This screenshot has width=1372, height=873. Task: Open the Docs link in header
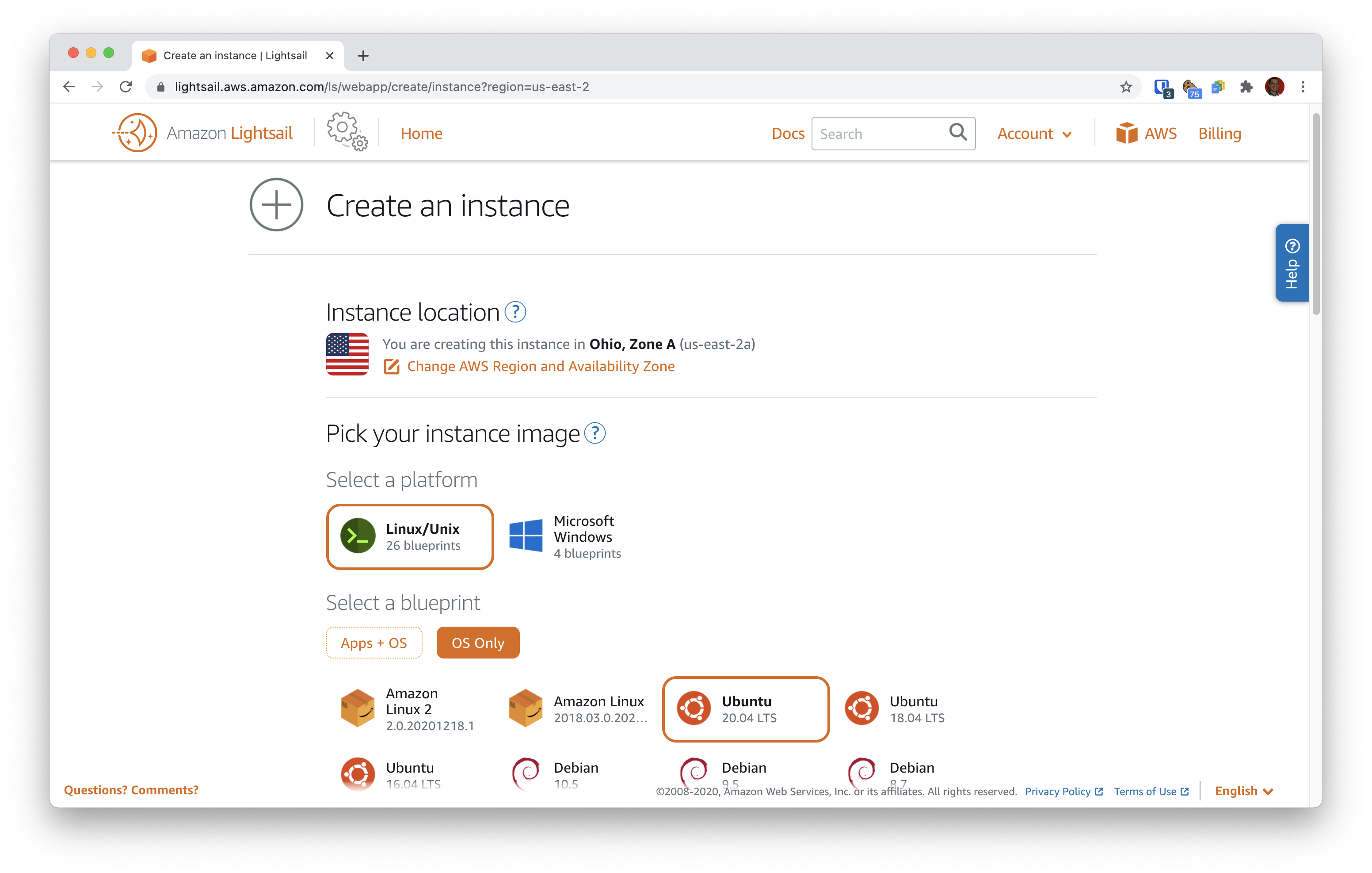point(788,134)
